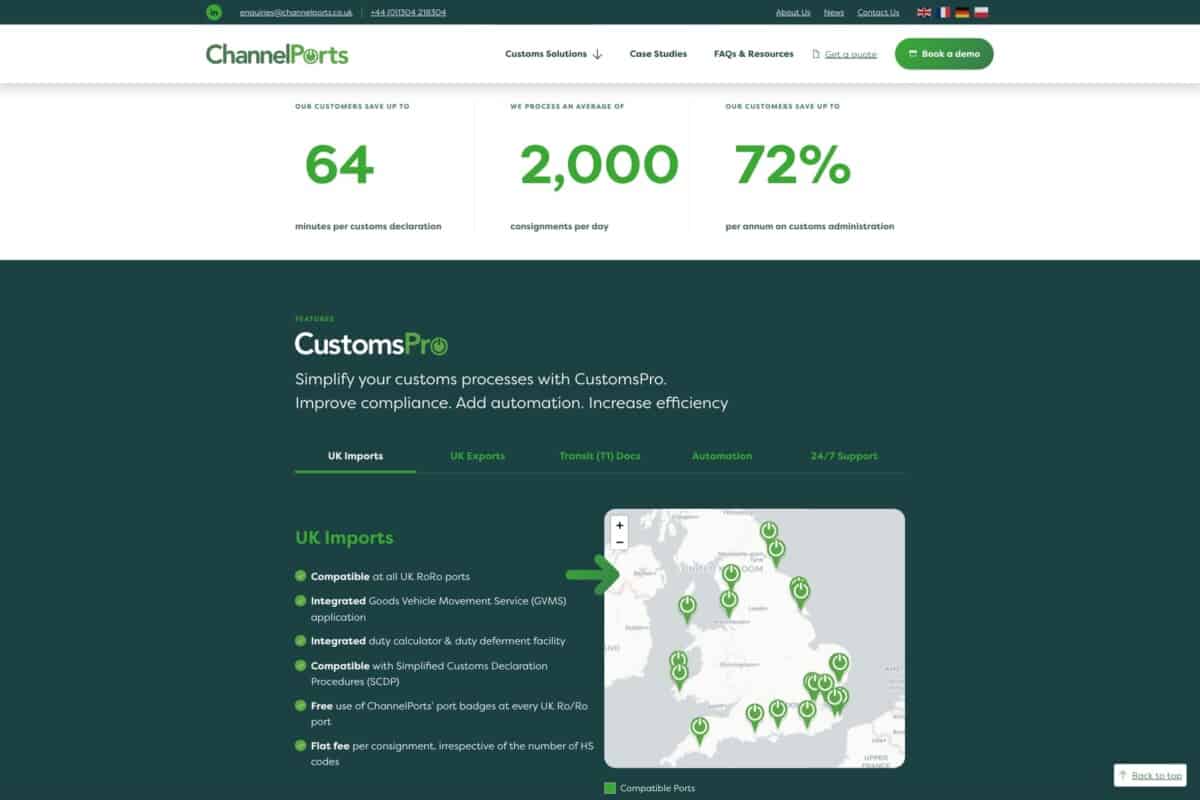Expand the Customs Solutions dropdown
Image resolution: width=1200 pixels, height=800 pixels.
click(554, 54)
